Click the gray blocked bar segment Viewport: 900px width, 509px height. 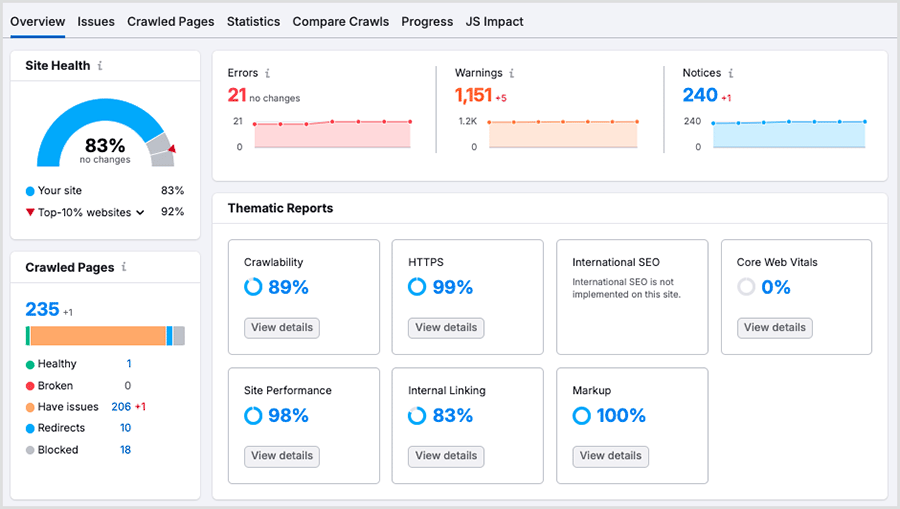(179, 336)
